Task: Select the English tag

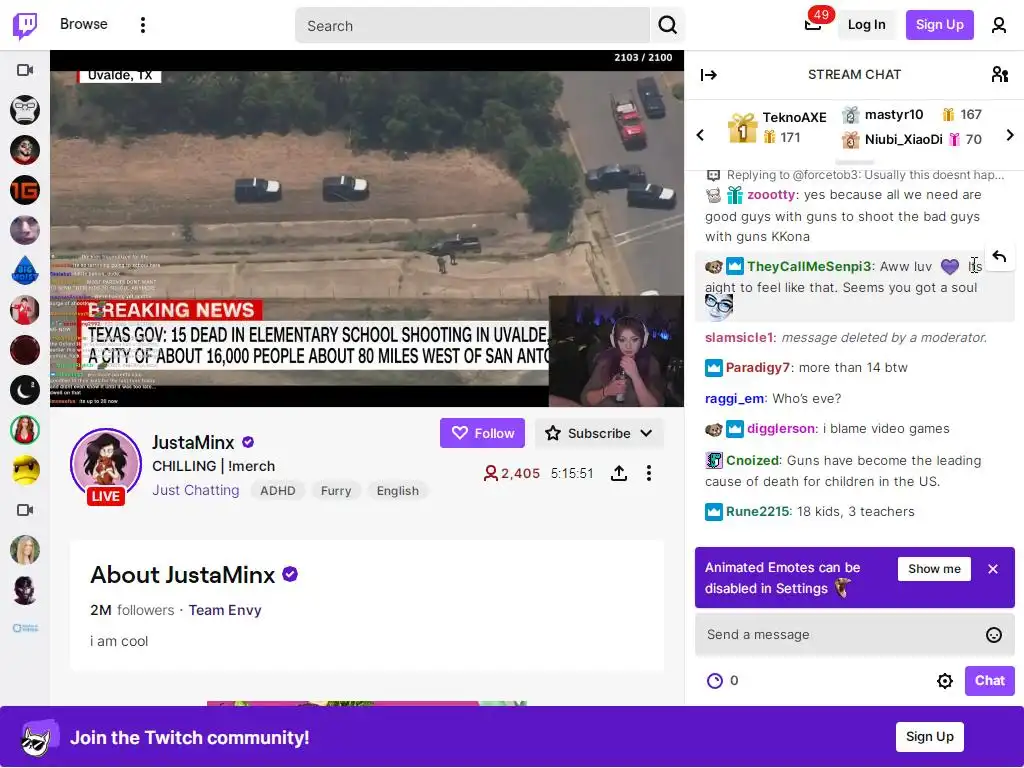Action: [397, 490]
